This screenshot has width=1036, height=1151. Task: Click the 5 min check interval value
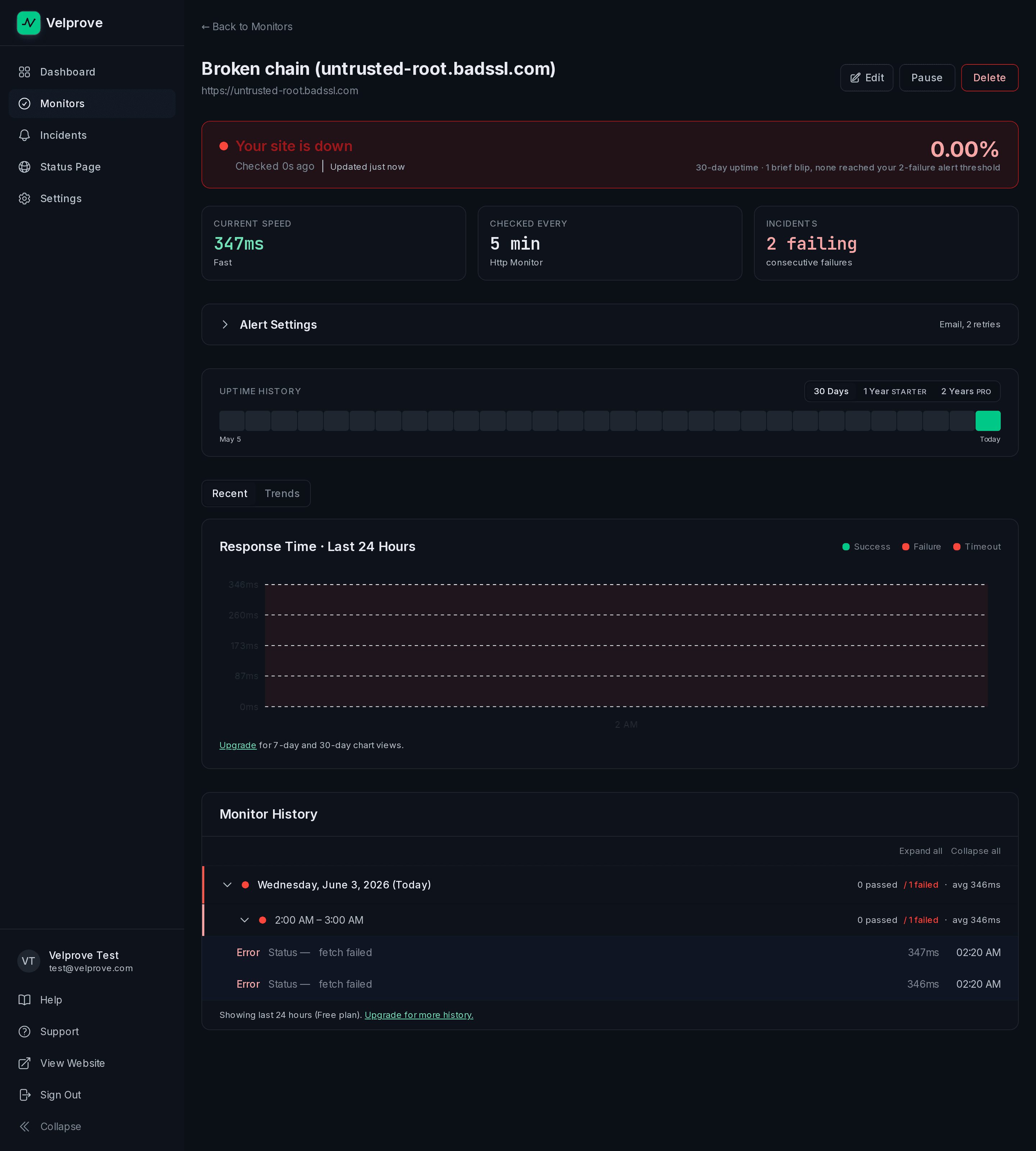[515, 244]
